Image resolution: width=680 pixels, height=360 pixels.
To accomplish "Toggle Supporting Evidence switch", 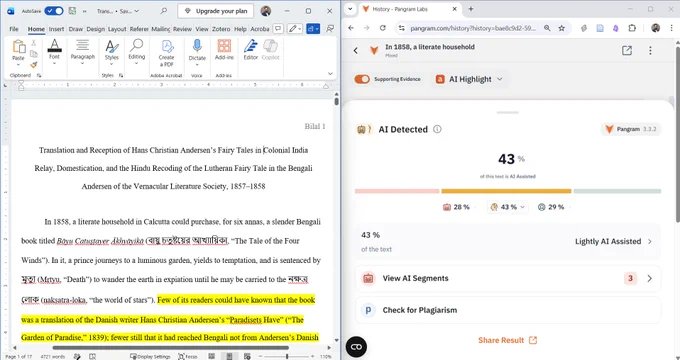I will pos(362,79).
